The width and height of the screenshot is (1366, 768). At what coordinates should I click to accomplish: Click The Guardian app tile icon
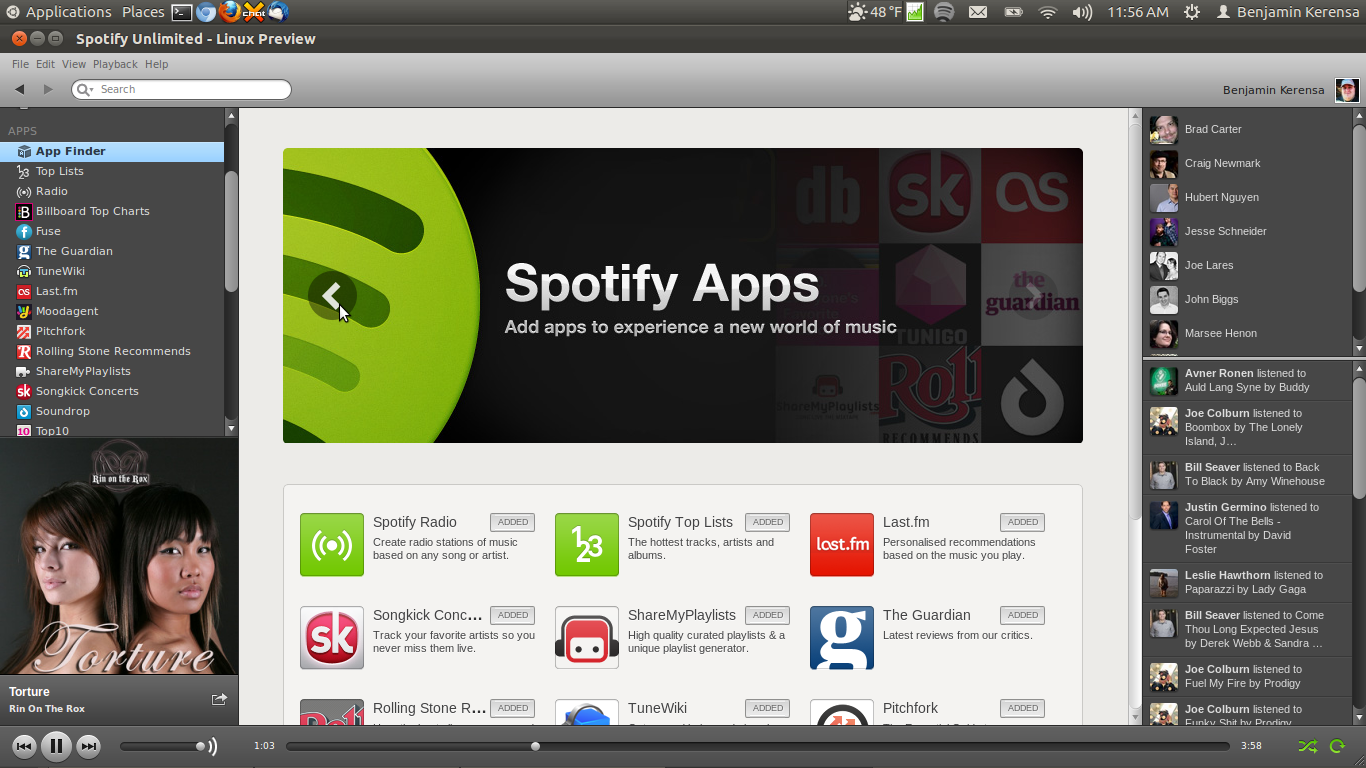(x=842, y=638)
